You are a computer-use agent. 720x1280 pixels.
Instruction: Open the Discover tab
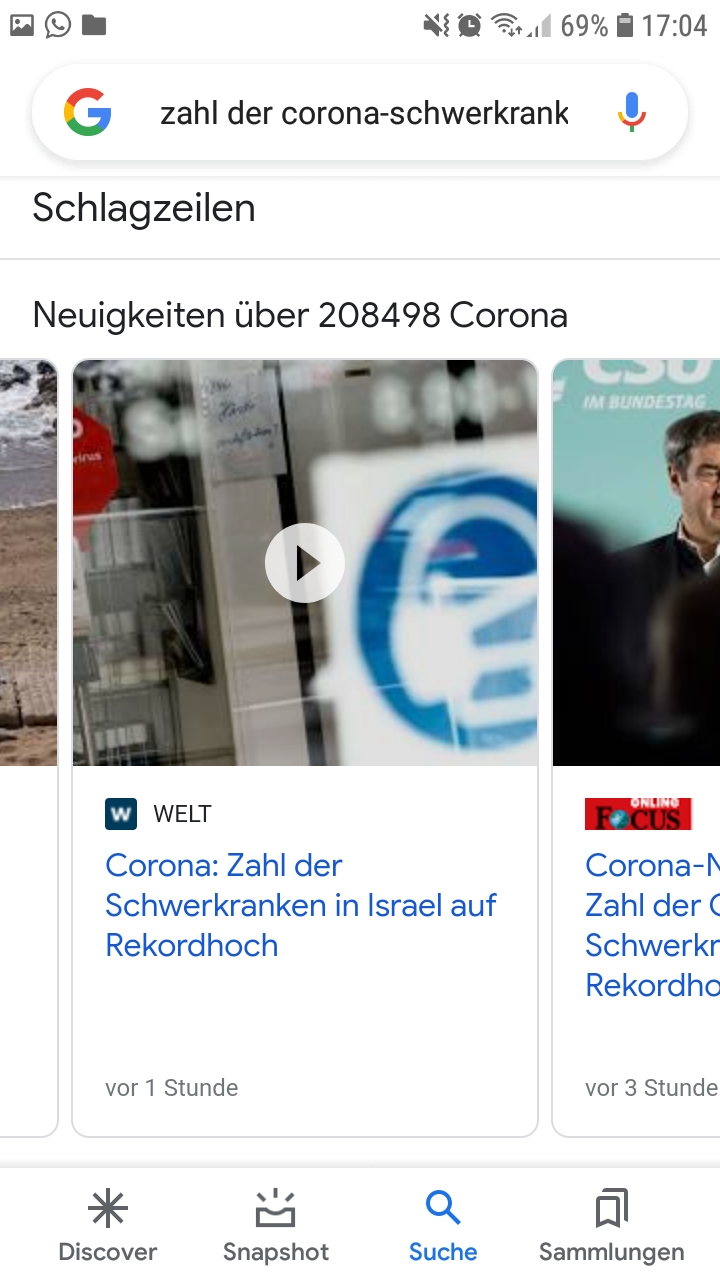tap(108, 1225)
